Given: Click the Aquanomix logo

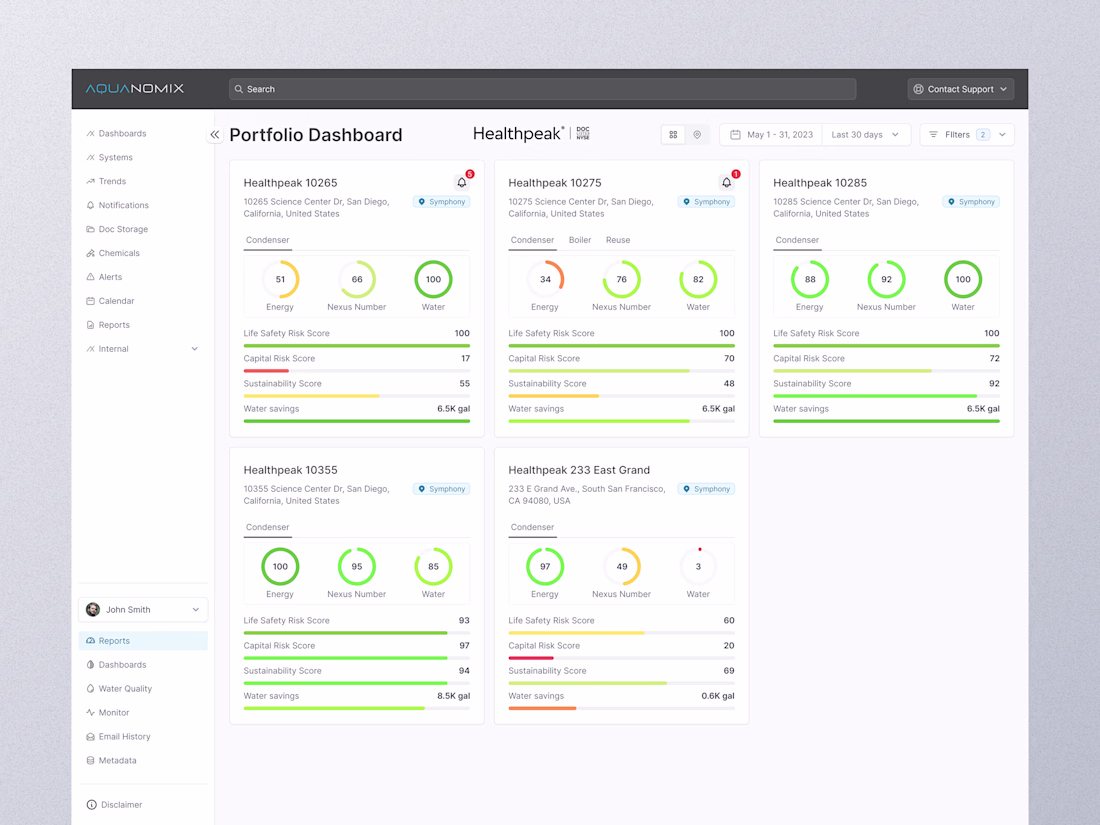Looking at the screenshot, I should (135, 88).
